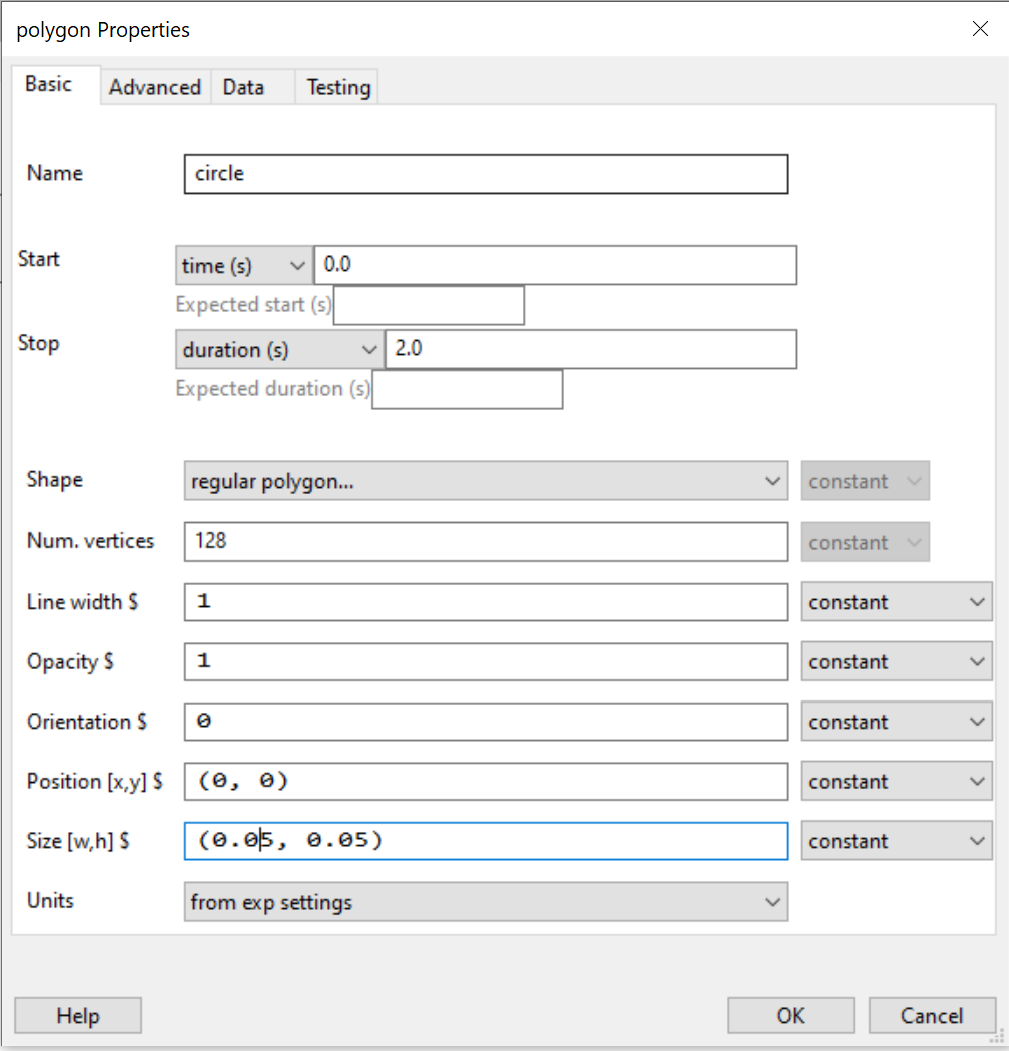Click the Cancel button
1009x1051 pixels.
(932, 1016)
